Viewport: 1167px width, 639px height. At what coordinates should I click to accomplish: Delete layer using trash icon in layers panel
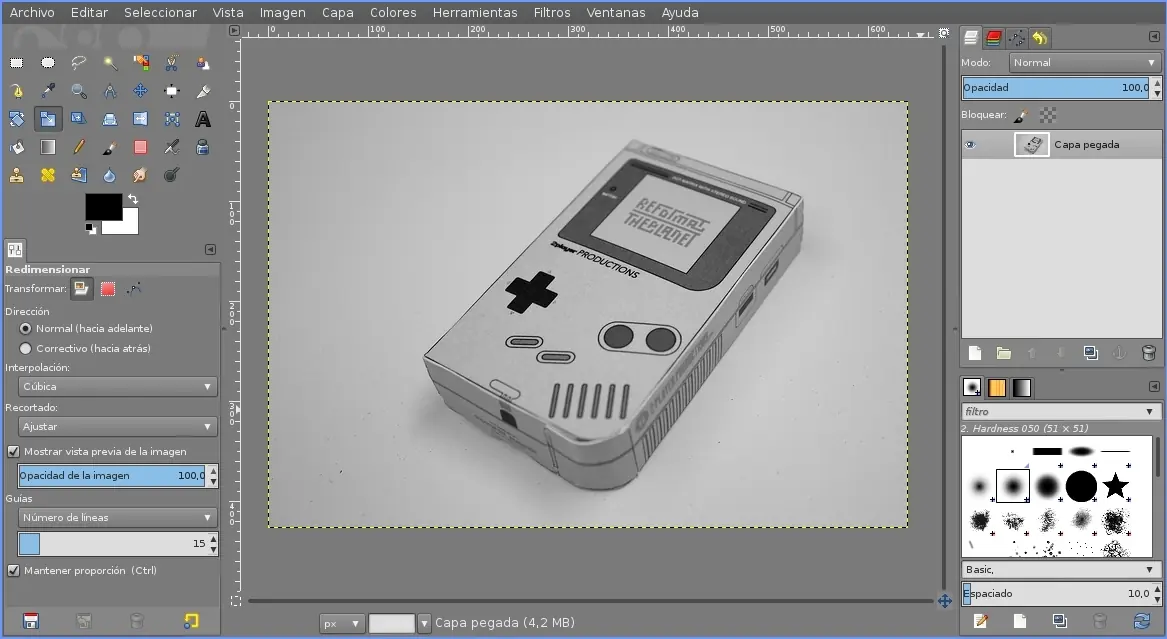1148,353
